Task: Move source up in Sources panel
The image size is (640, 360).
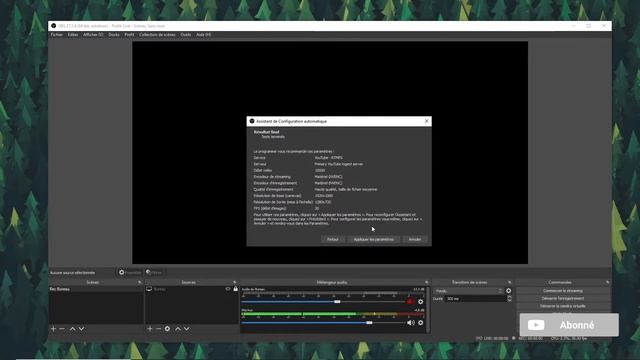Action: coord(178,329)
